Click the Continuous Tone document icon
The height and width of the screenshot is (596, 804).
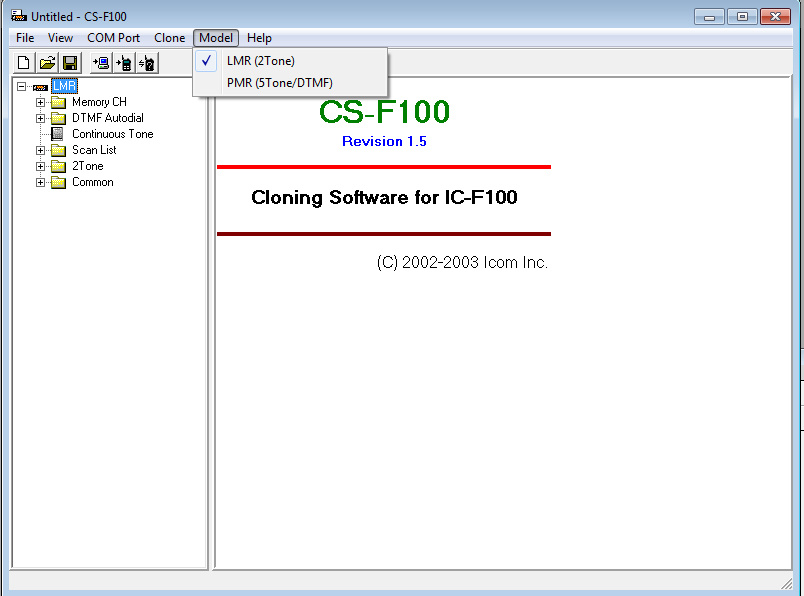pyautogui.click(x=57, y=134)
